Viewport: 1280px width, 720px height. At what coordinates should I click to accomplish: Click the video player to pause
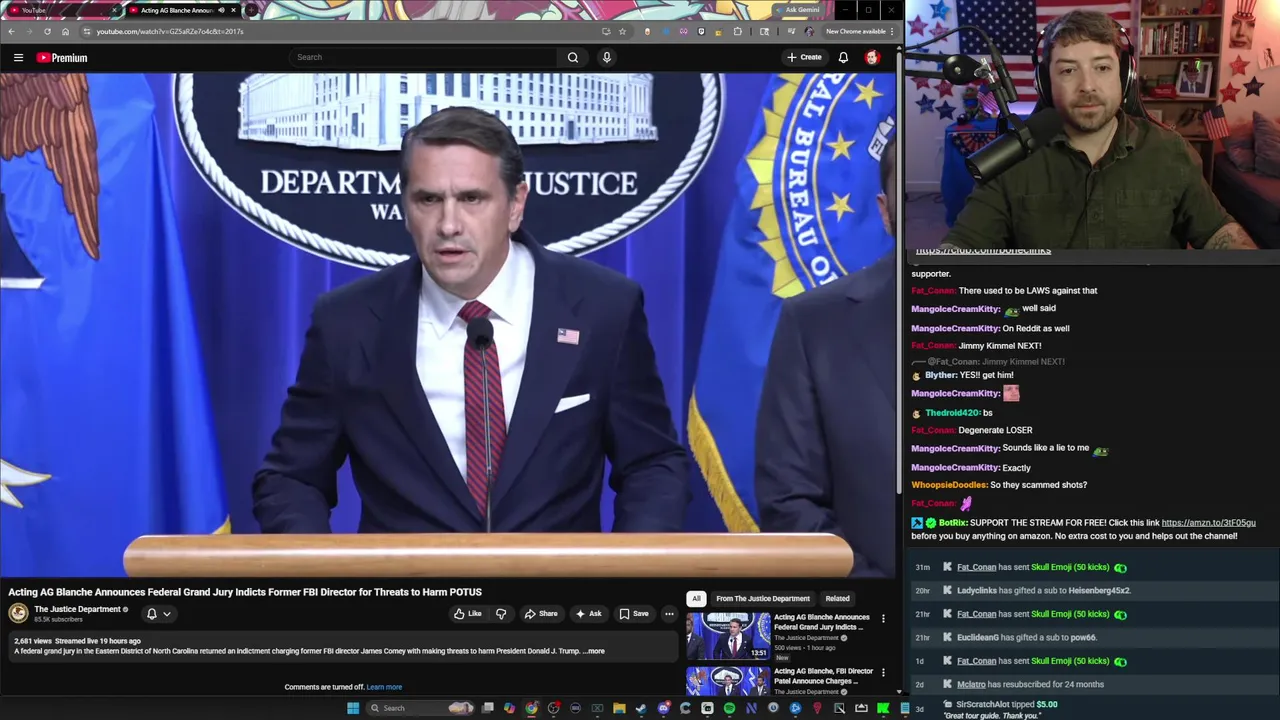(x=448, y=325)
